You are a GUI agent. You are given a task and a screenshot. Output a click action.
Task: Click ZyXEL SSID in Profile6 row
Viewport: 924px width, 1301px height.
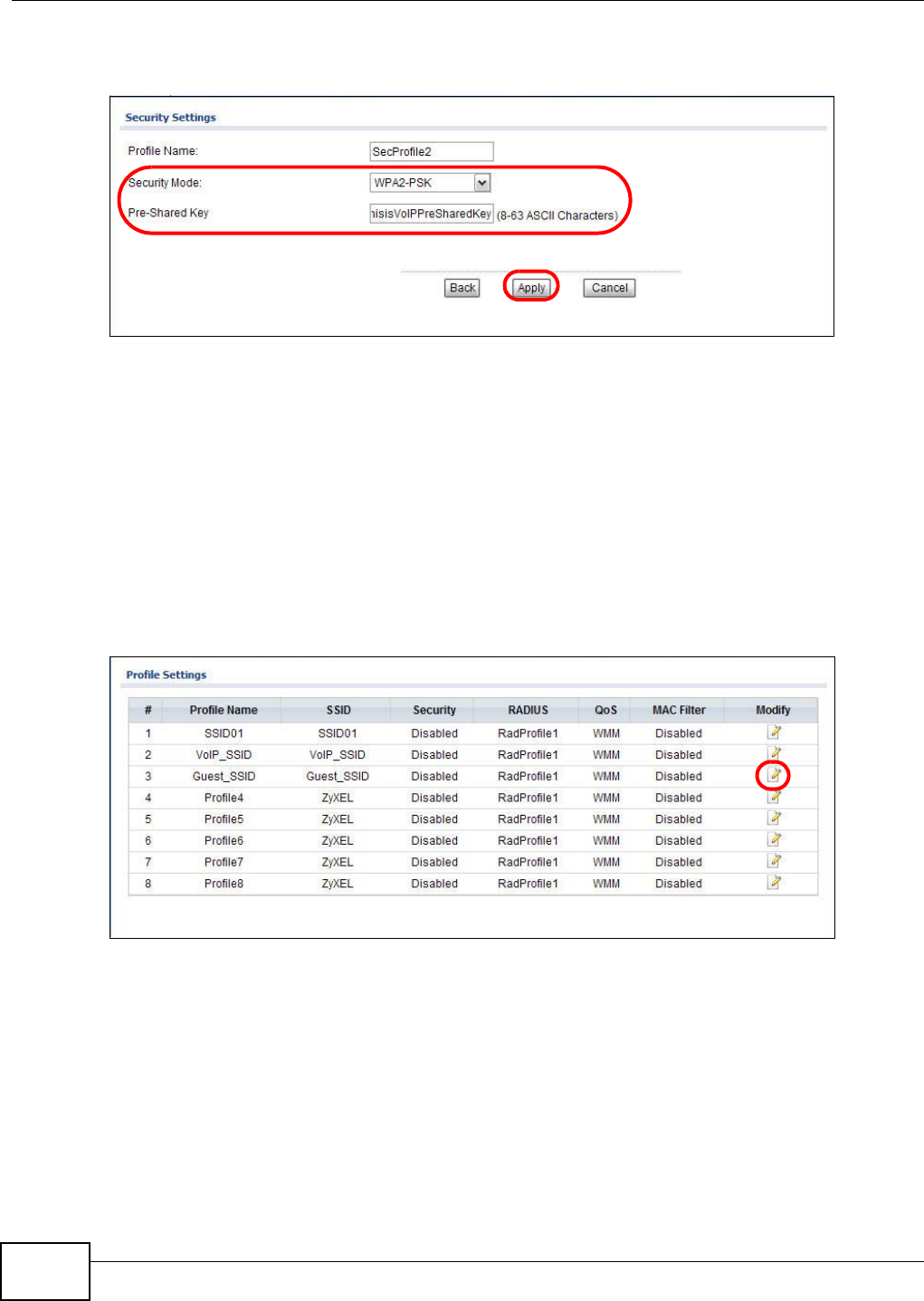click(338, 840)
